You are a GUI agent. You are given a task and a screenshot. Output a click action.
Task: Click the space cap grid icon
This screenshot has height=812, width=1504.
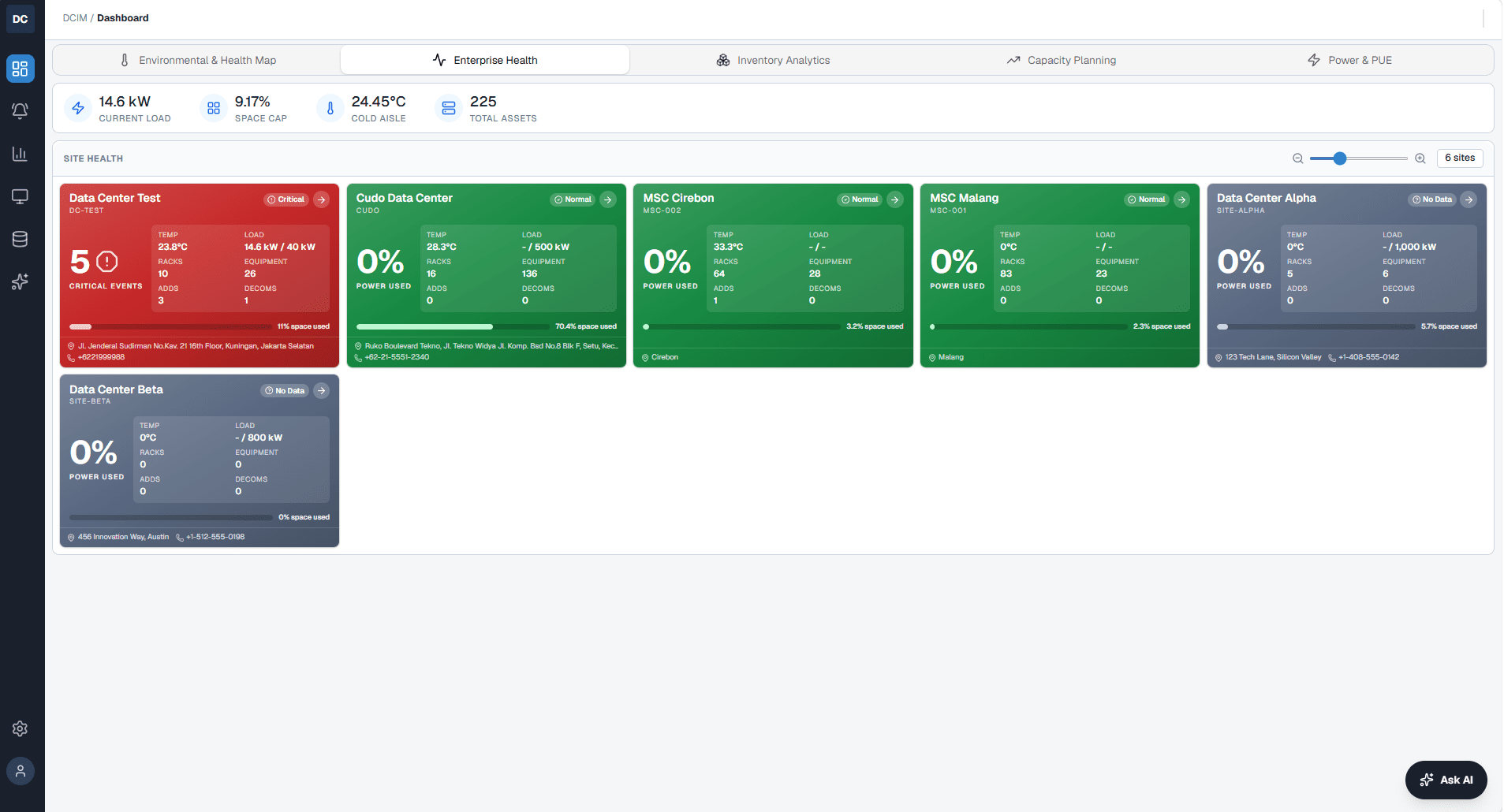214,108
